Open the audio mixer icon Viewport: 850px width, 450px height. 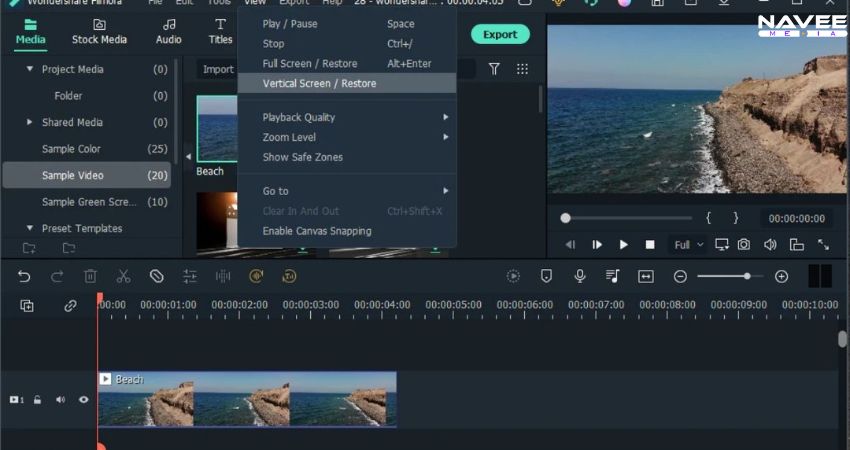click(613, 277)
